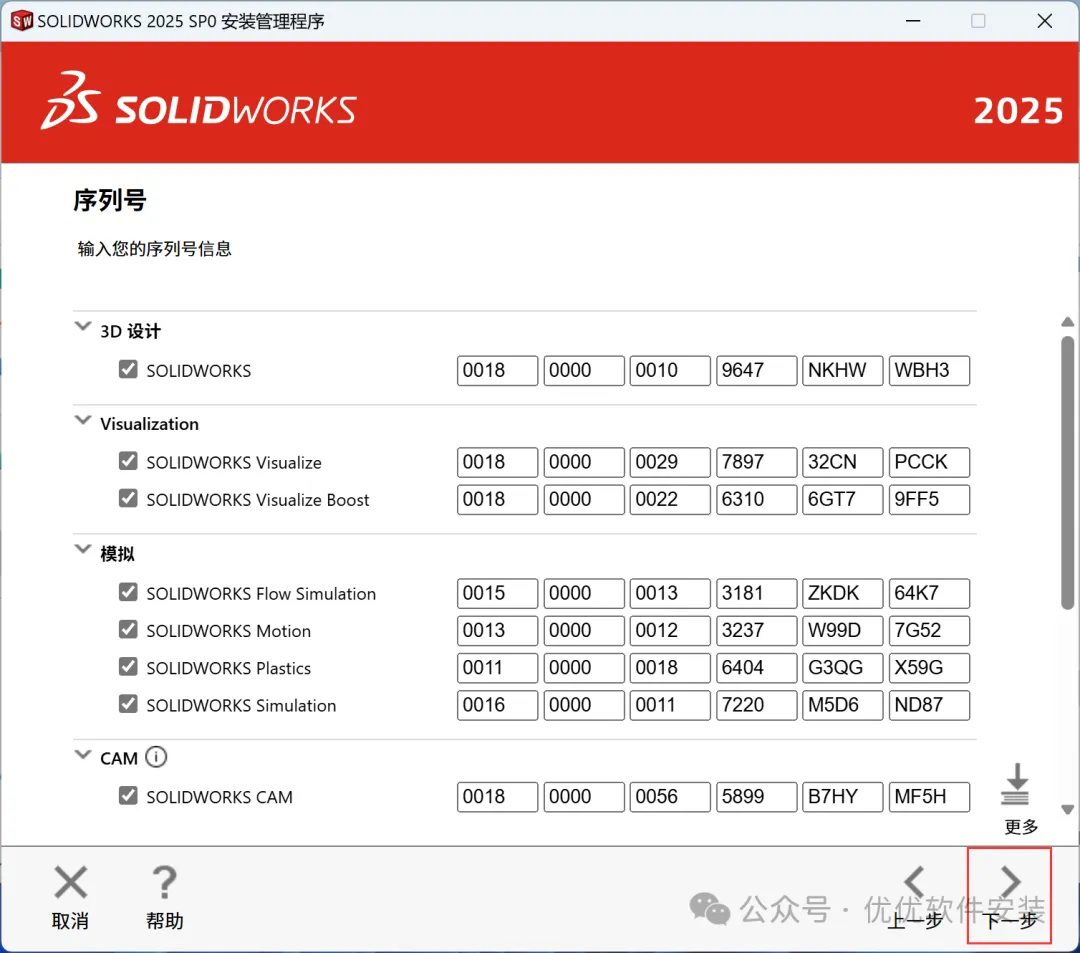Toggle SOLIDWORKS Motion checkbox
The width and height of the screenshot is (1080, 953).
coord(128,629)
